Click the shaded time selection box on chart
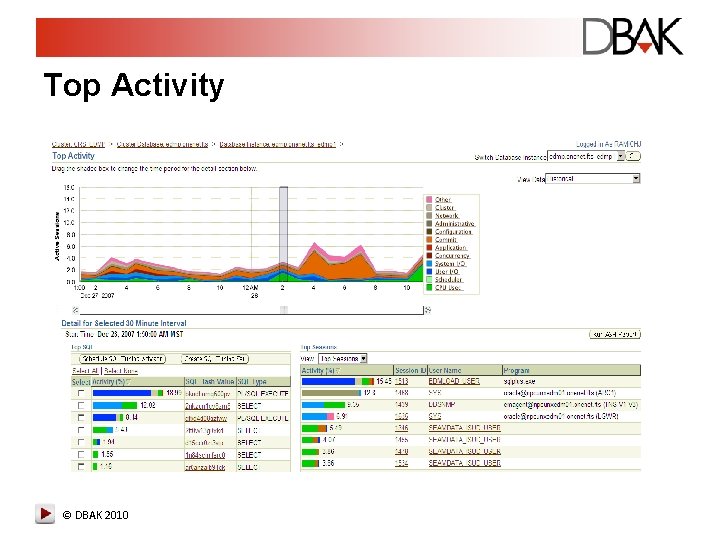 pos(284,234)
